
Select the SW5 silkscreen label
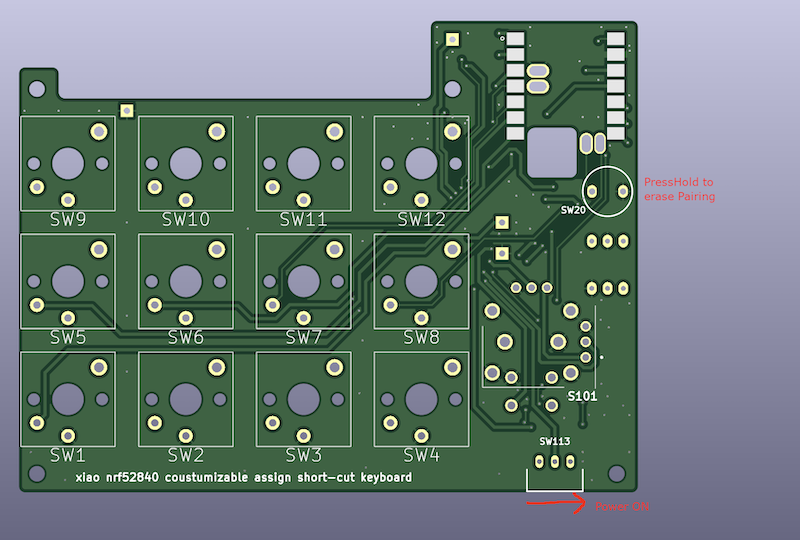pos(68,337)
